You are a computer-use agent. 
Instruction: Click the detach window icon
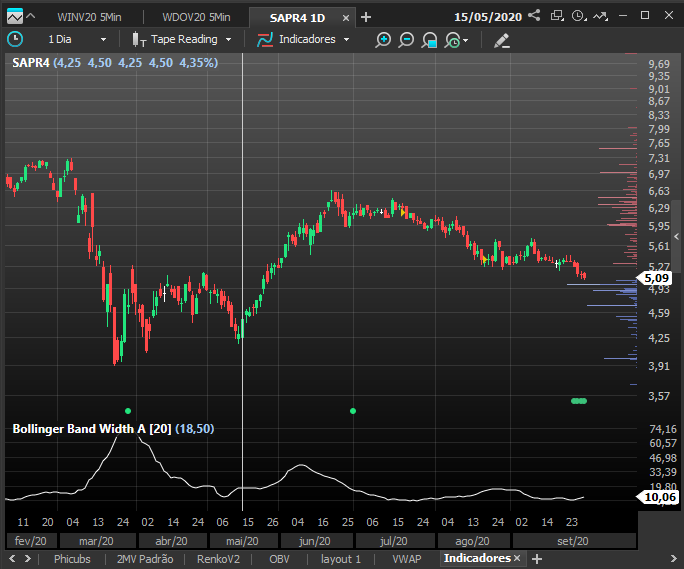[557, 16]
